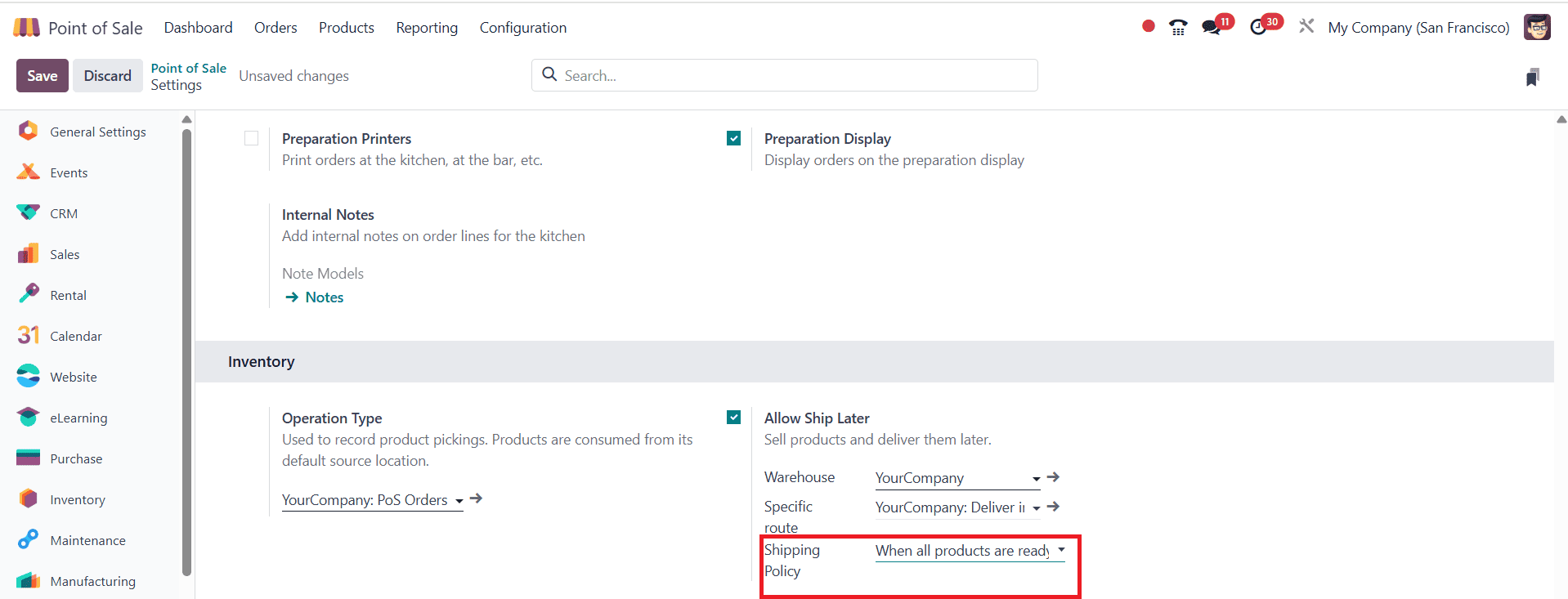Open Specific route external link arrow

pyautogui.click(x=1053, y=507)
